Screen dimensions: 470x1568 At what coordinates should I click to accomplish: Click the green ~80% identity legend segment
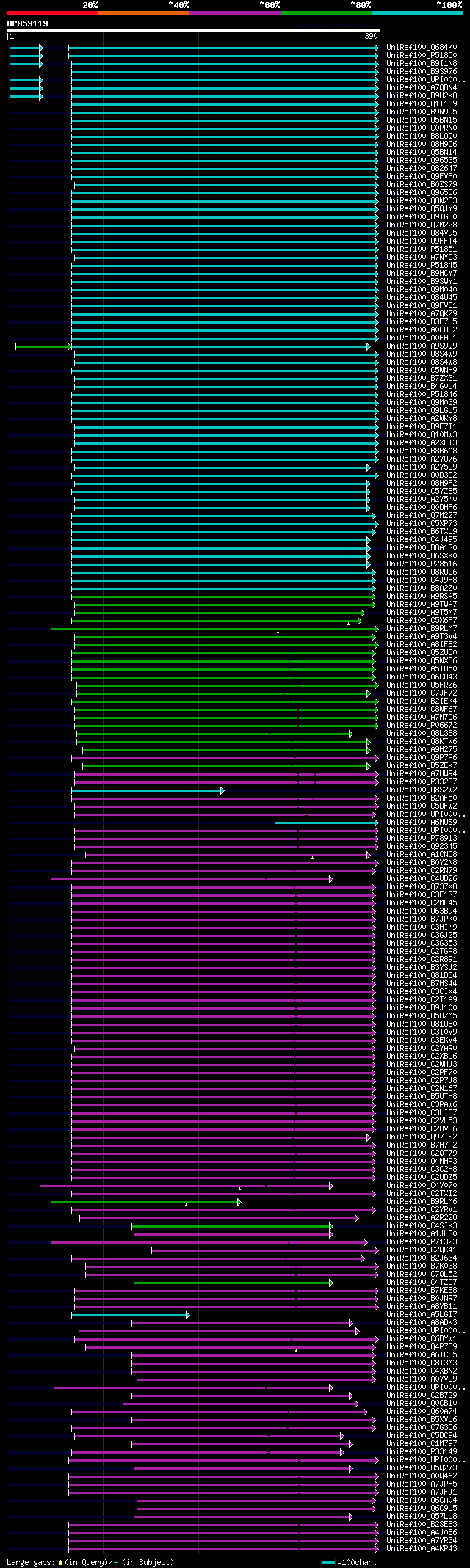(326, 13)
